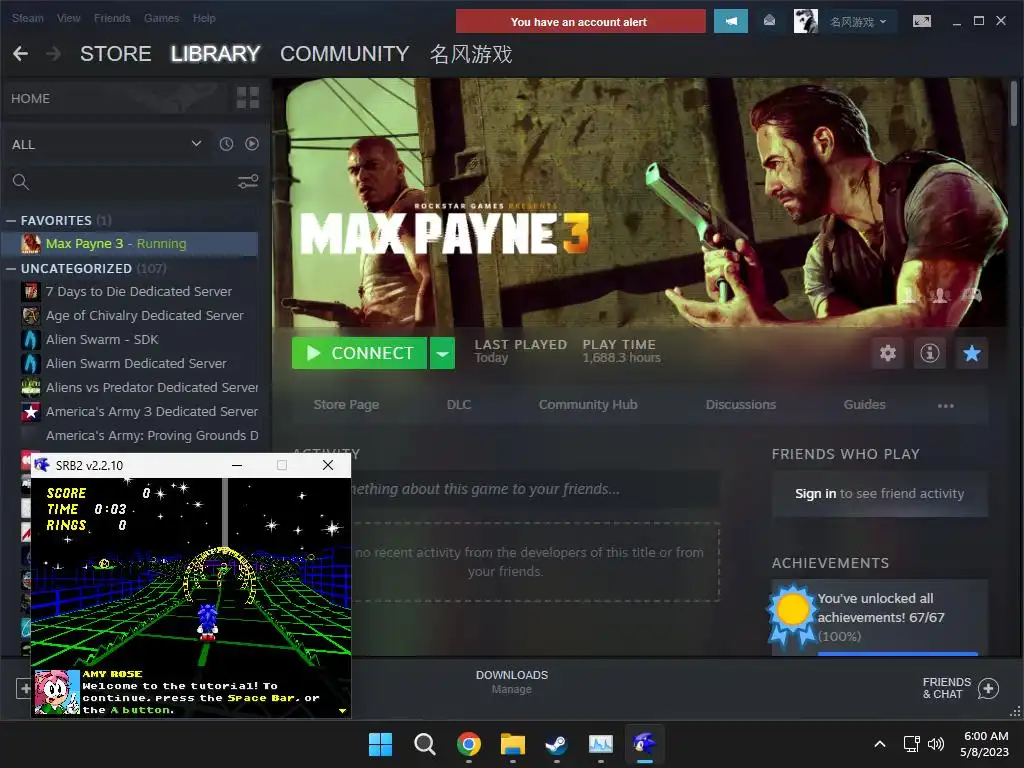This screenshot has width=1024, height=768.
Task: Open advanced filter settings icon
Action: tap(248, 182)
